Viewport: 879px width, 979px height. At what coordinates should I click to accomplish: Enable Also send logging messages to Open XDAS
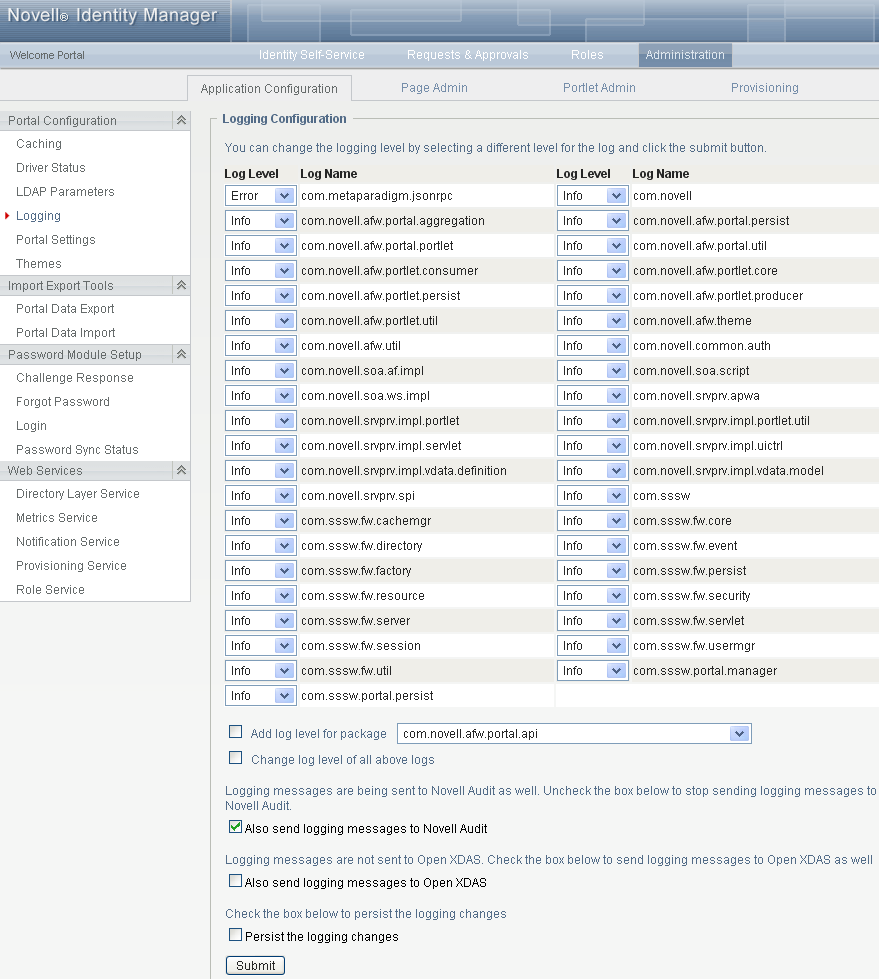[235, 881]
